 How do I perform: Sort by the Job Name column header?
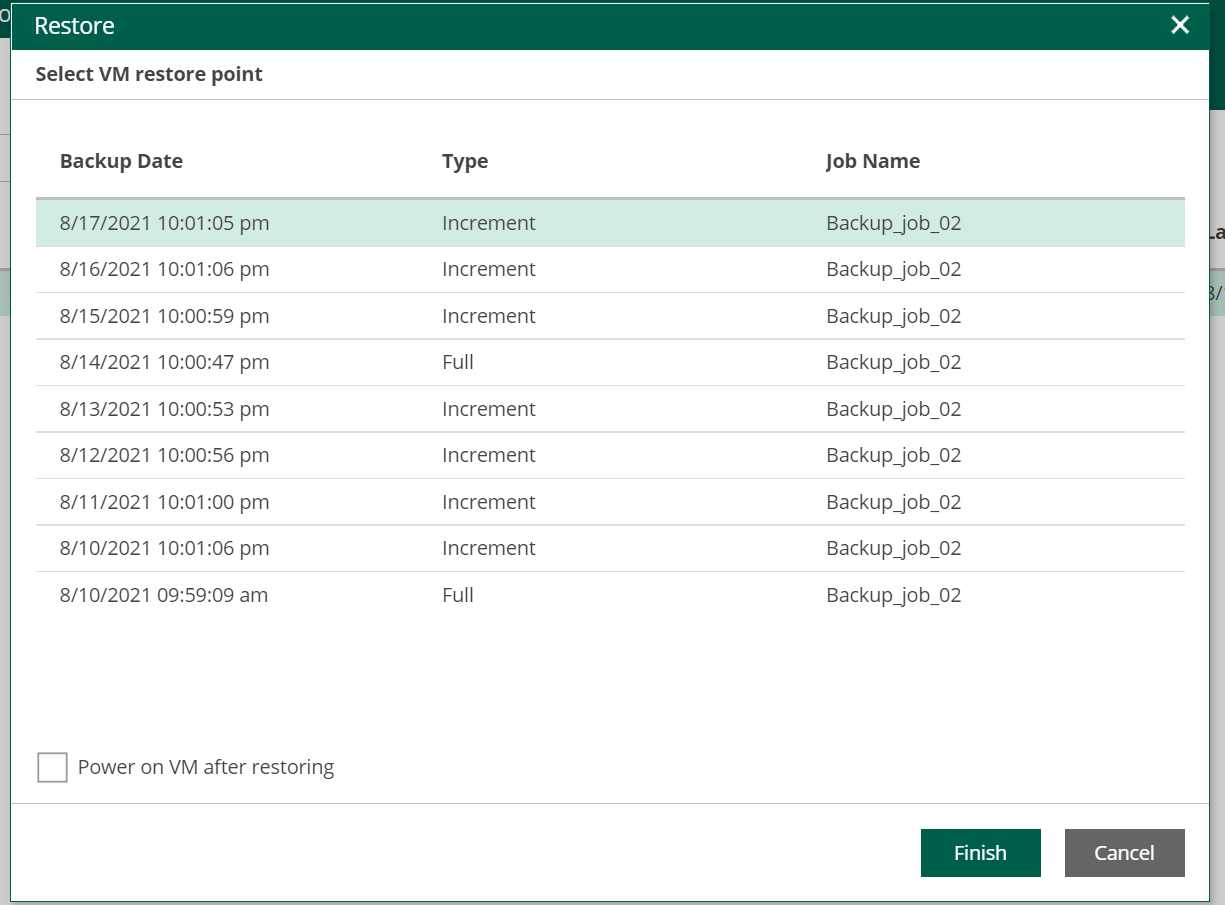[x=872, y=161]
